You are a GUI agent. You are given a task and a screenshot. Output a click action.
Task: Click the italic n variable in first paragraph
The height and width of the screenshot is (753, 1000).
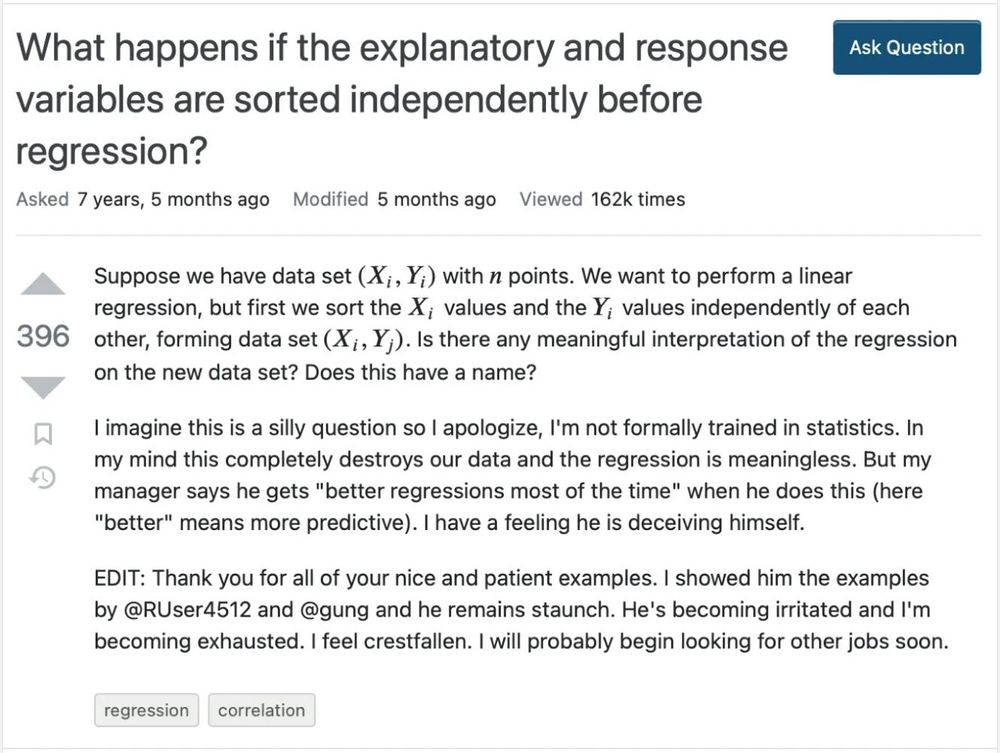[x=496, y=277]
